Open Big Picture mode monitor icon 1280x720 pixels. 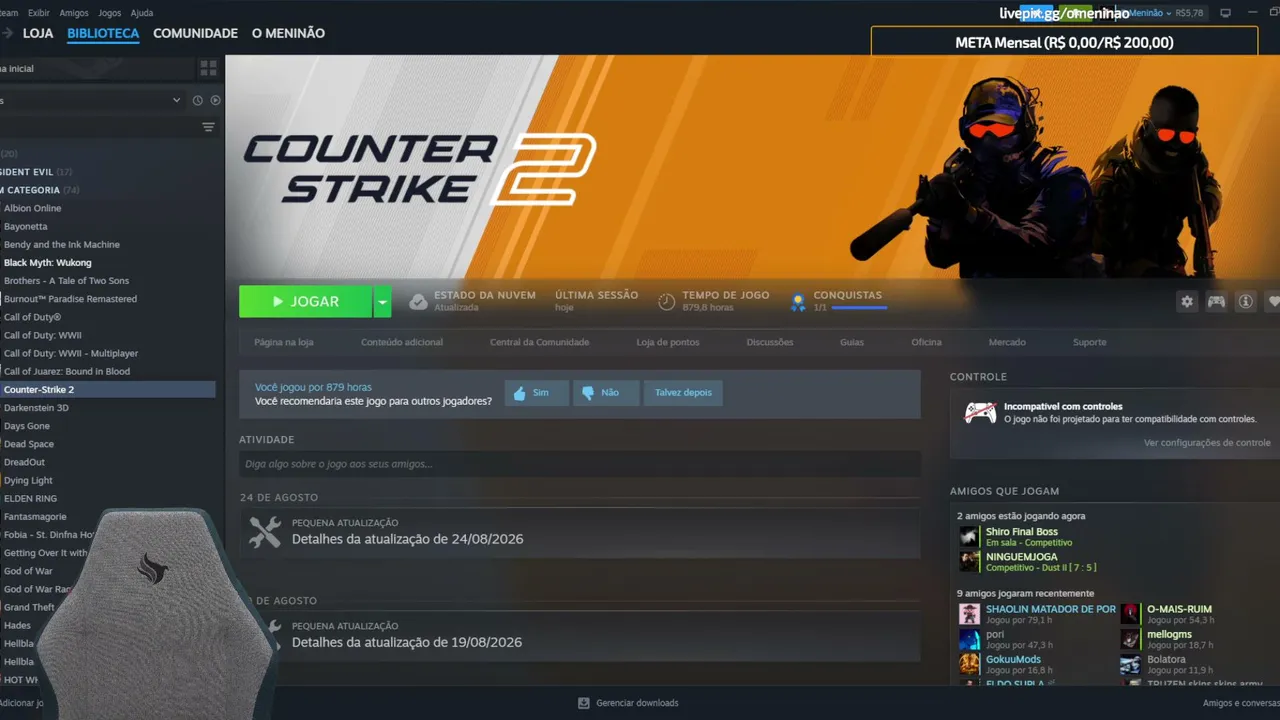(1225, 13)
